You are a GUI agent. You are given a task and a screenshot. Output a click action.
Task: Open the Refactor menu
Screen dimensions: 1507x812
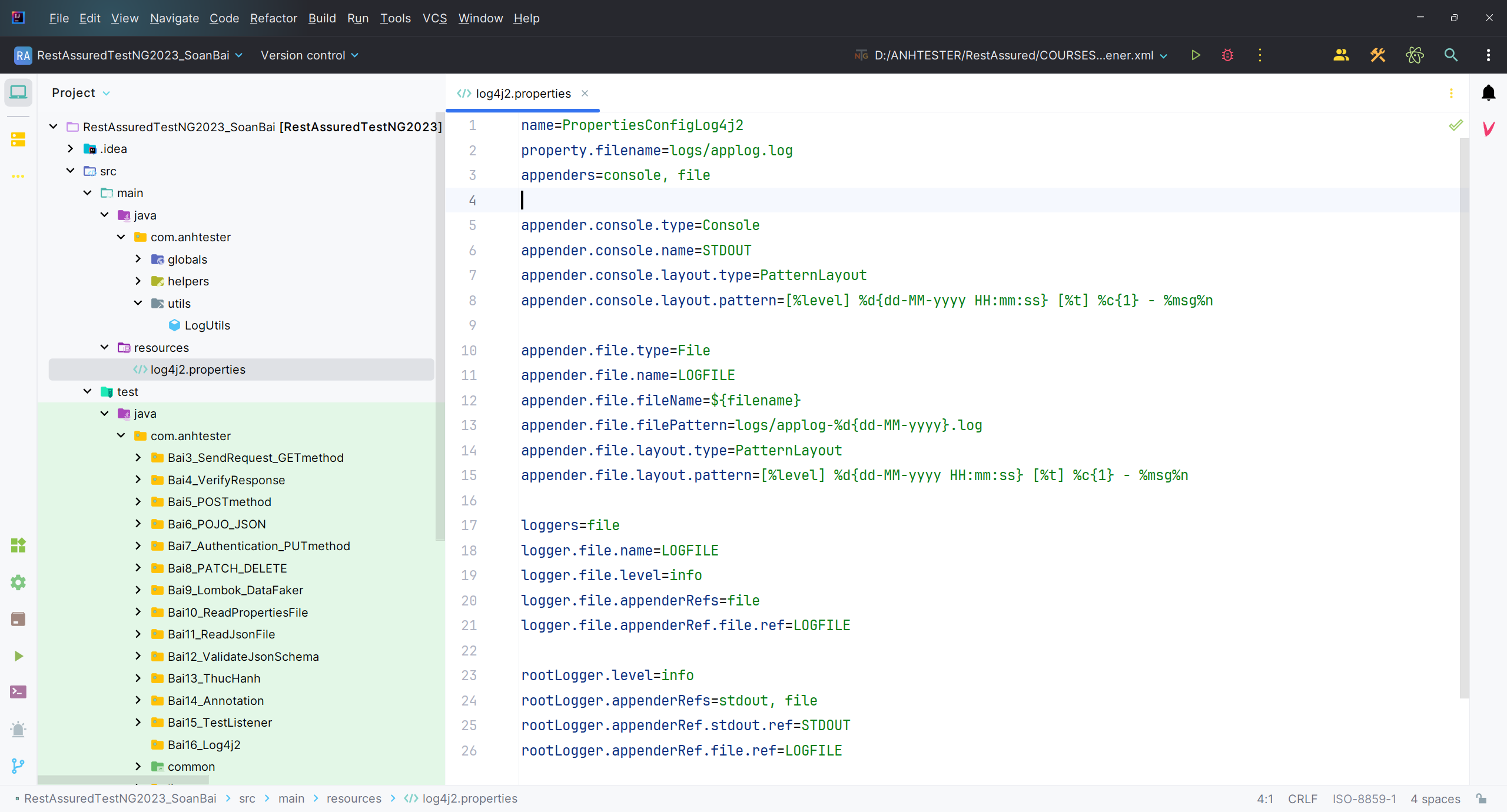coord(274,18)
